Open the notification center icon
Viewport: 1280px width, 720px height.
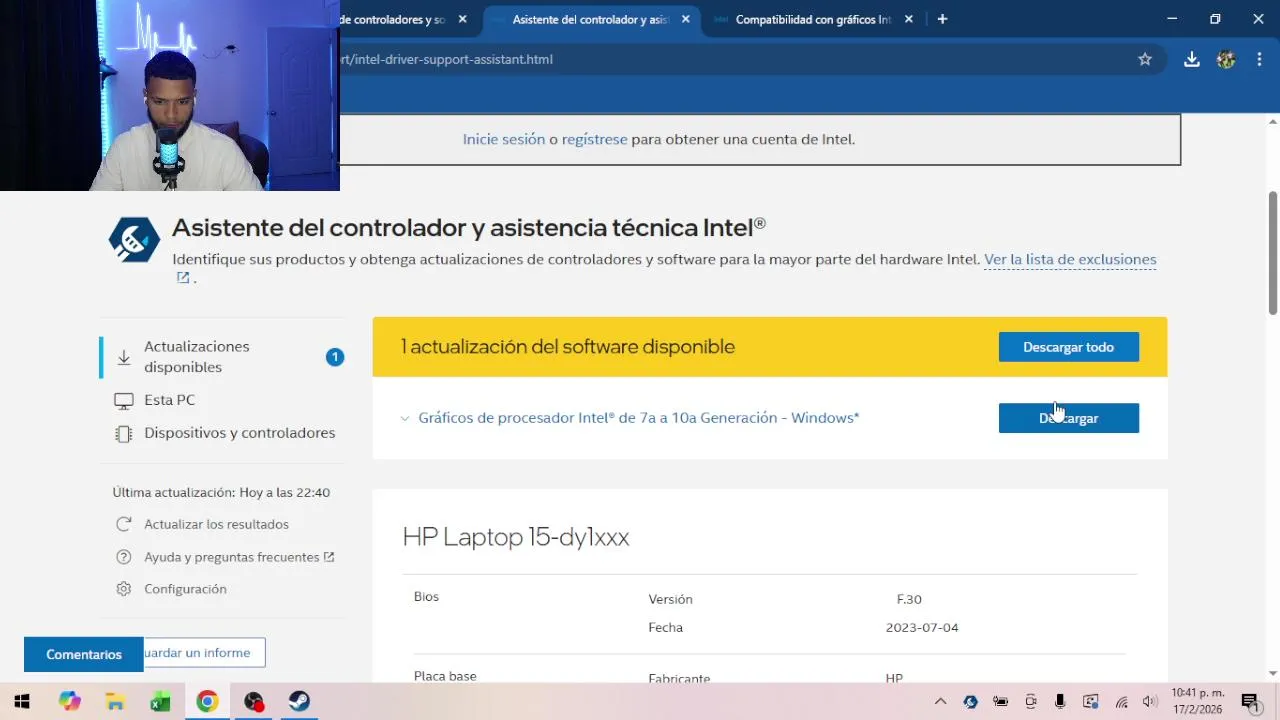pyautogui.click(x=1249, y=701)
